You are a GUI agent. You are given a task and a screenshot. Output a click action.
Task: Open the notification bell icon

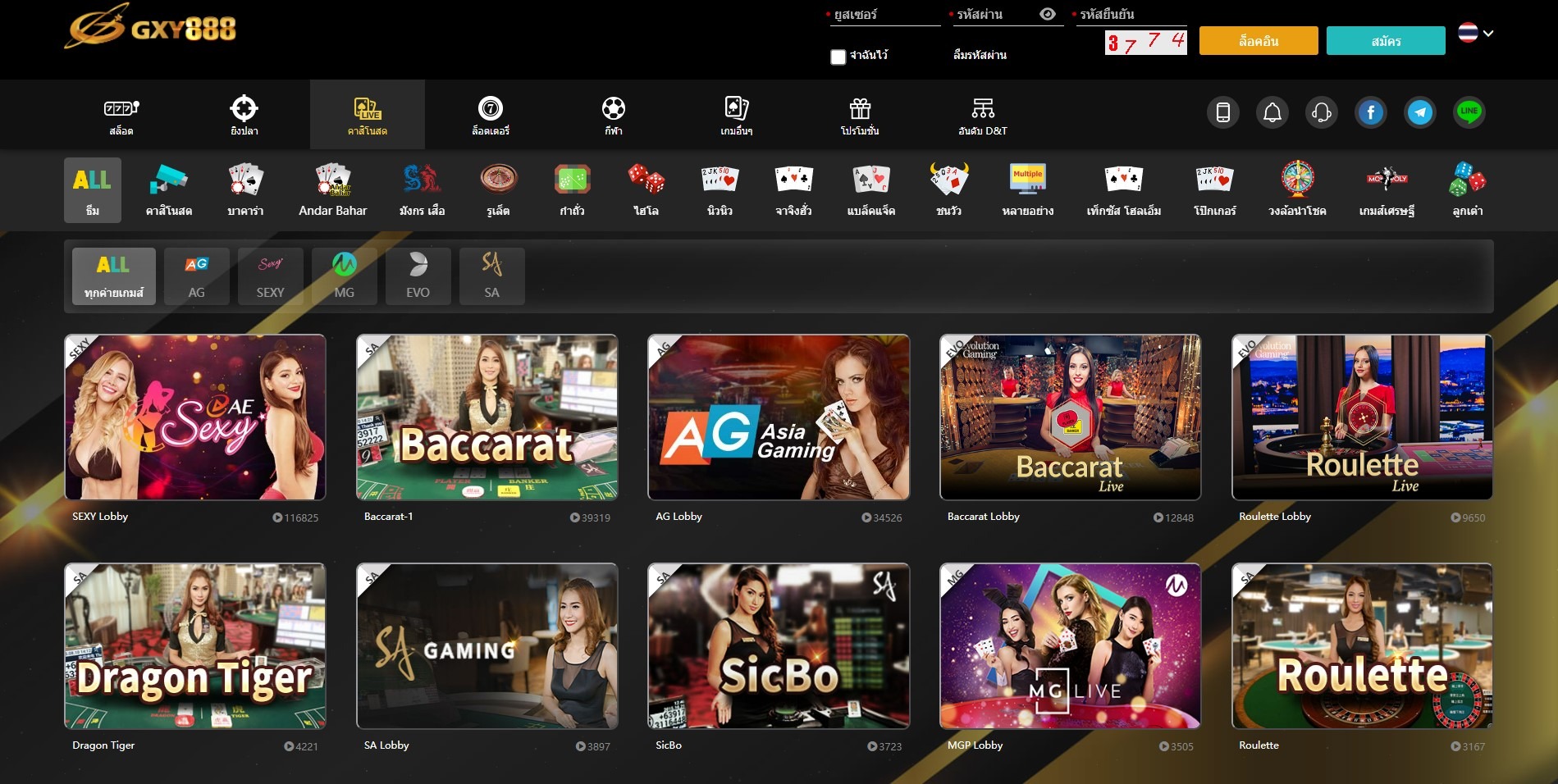(1272, 112)
